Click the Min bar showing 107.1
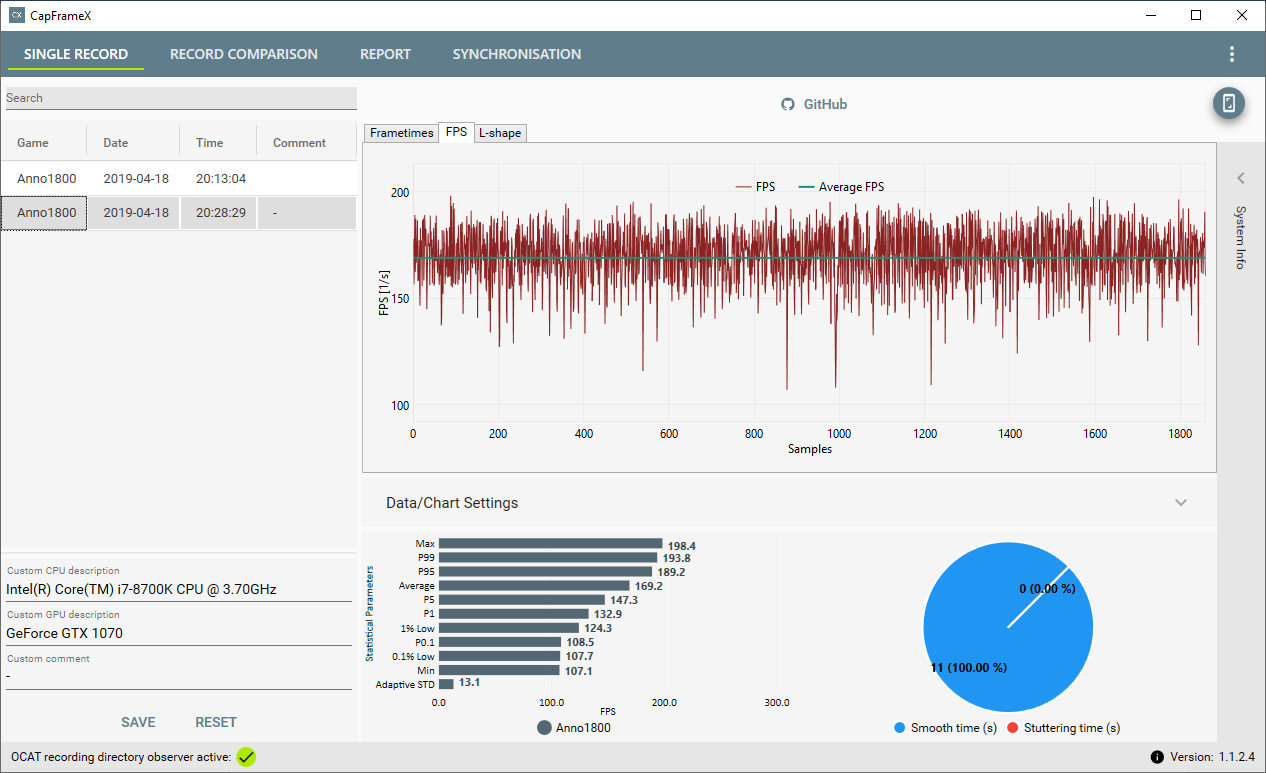This screenshot has width=1266, height=773. pos(499,670)
